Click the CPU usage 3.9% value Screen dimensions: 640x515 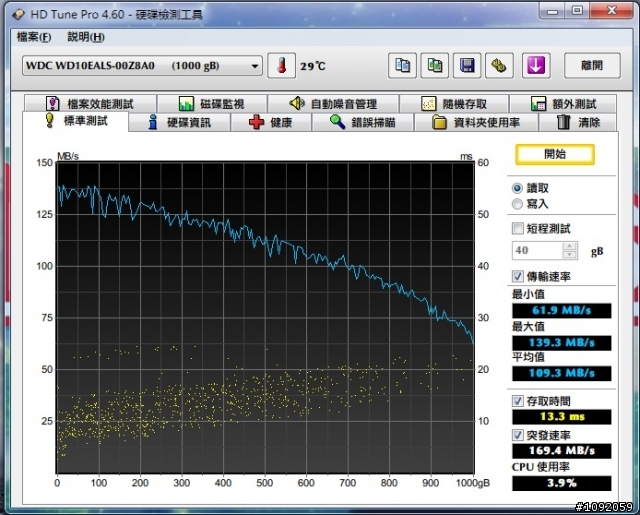[562, 483]
